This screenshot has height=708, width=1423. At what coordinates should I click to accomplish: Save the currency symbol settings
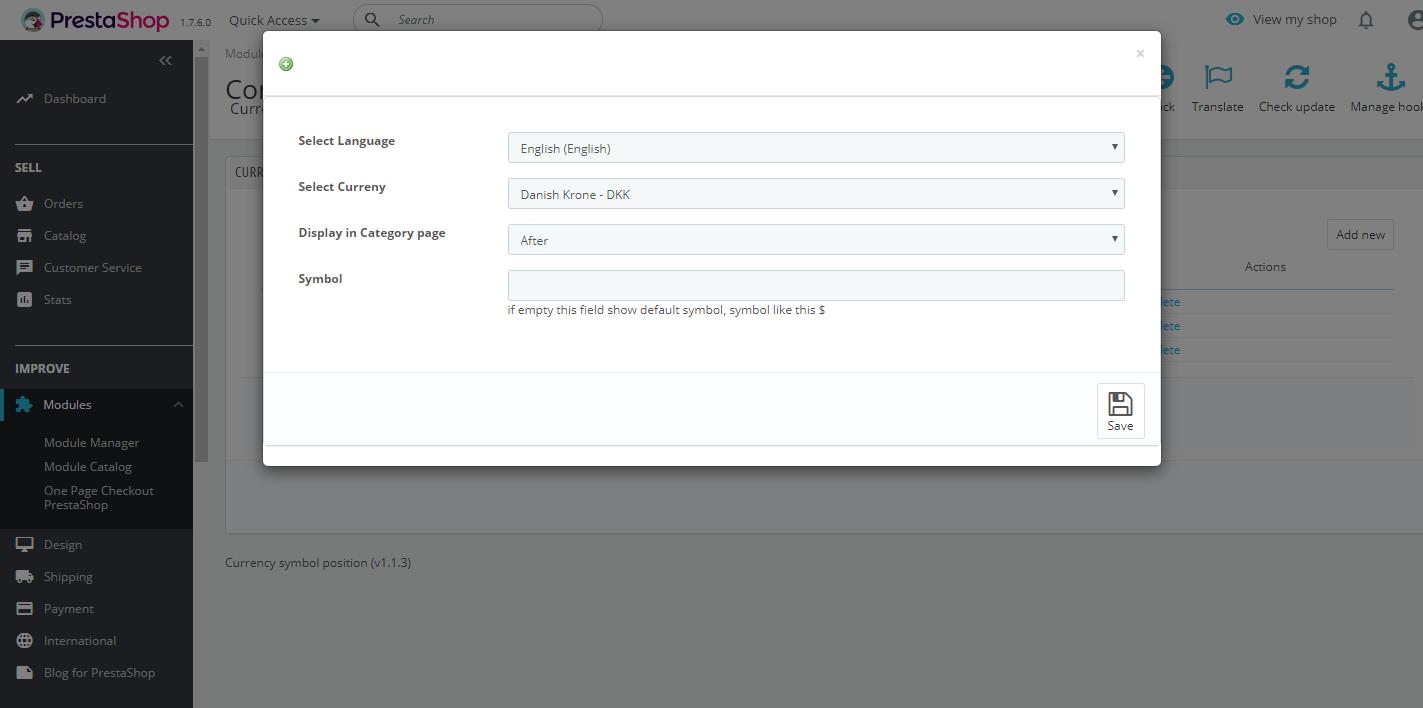[x=1120, y=411]
